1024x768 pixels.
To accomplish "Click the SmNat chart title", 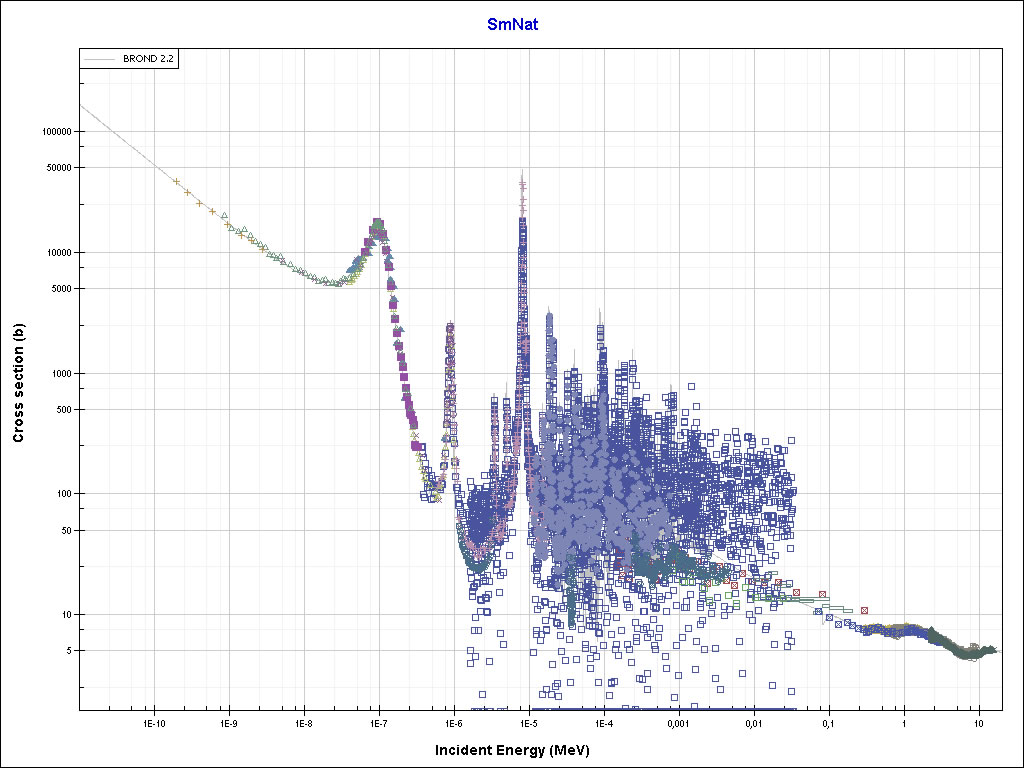I will pos(512,24).
